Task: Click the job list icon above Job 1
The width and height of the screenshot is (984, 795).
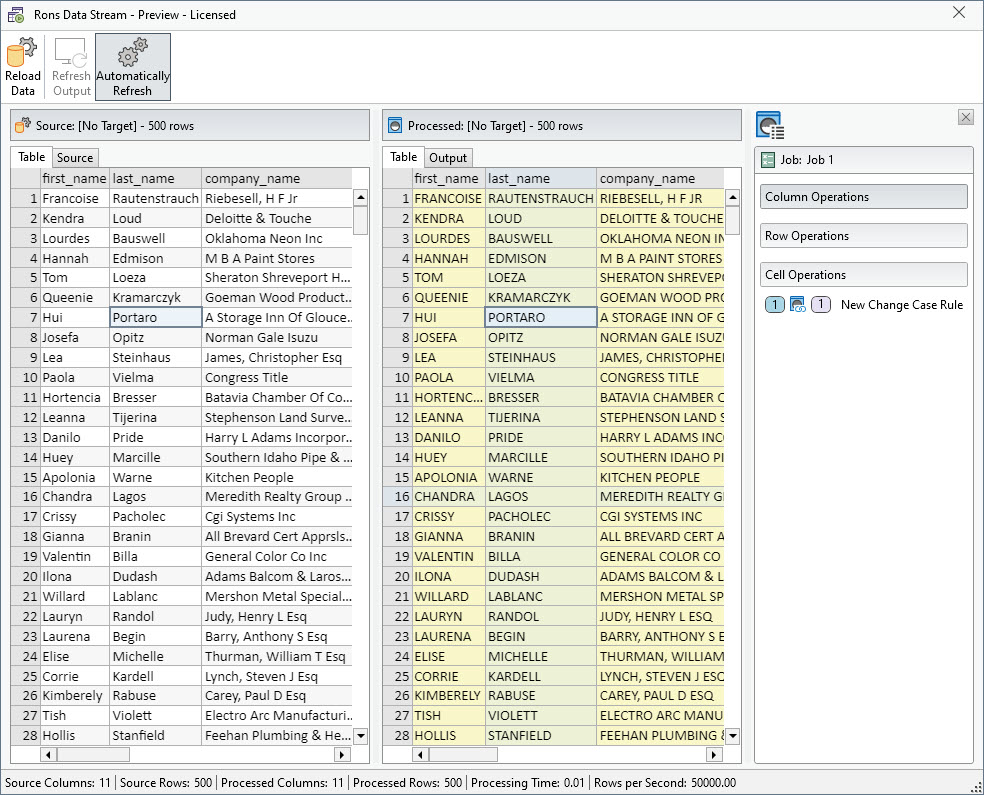Action: [770, 126]
